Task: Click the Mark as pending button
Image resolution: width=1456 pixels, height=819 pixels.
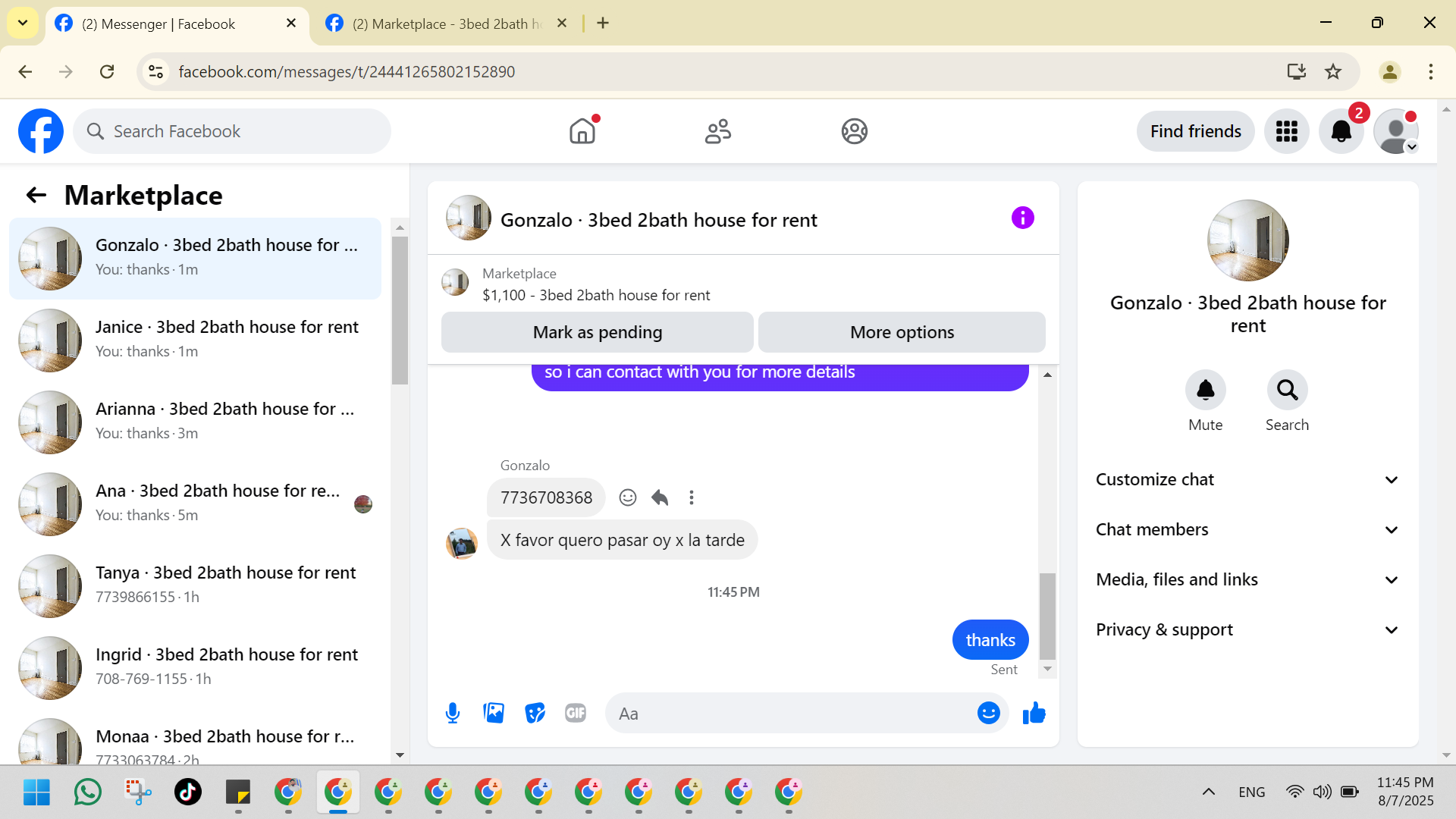Action: (597, 332)
